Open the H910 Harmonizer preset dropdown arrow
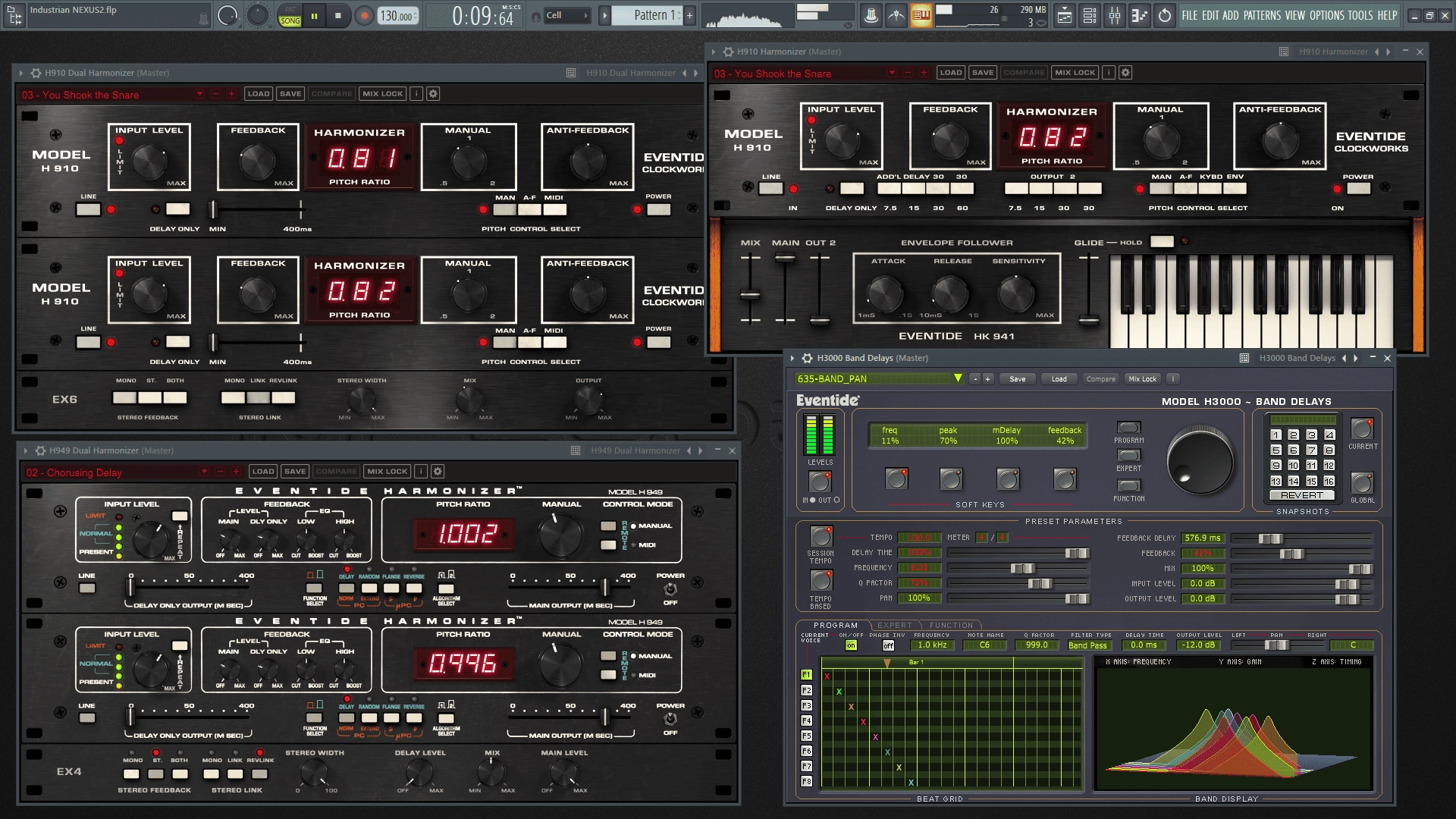The width and height of the screenshot is (1456, 819). [x=892, y=73]
